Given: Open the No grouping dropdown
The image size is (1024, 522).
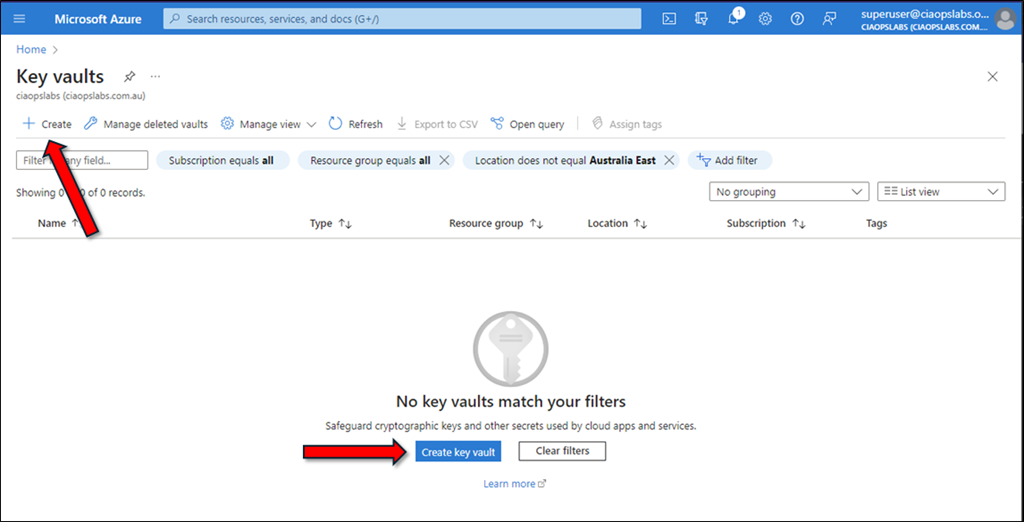Looking at the screenshot, I should coord(788,191).
